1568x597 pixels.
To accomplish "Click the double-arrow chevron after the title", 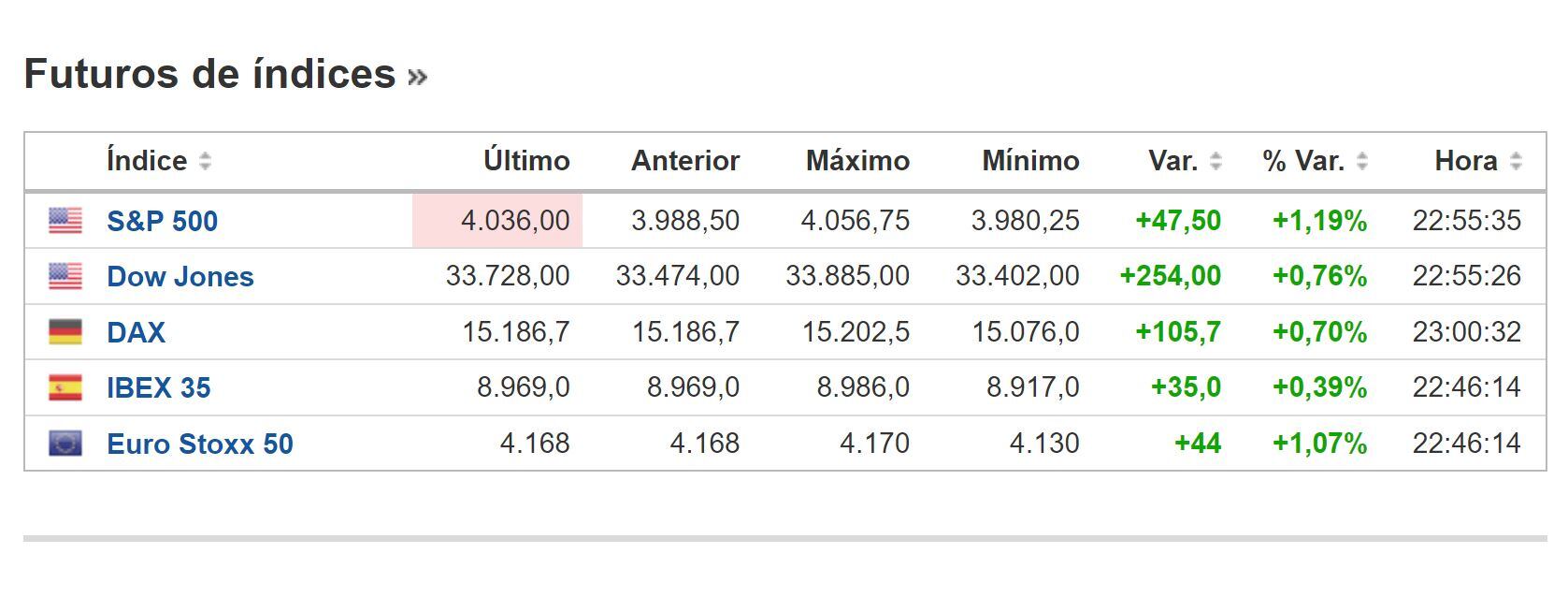I will click(418, 77).
